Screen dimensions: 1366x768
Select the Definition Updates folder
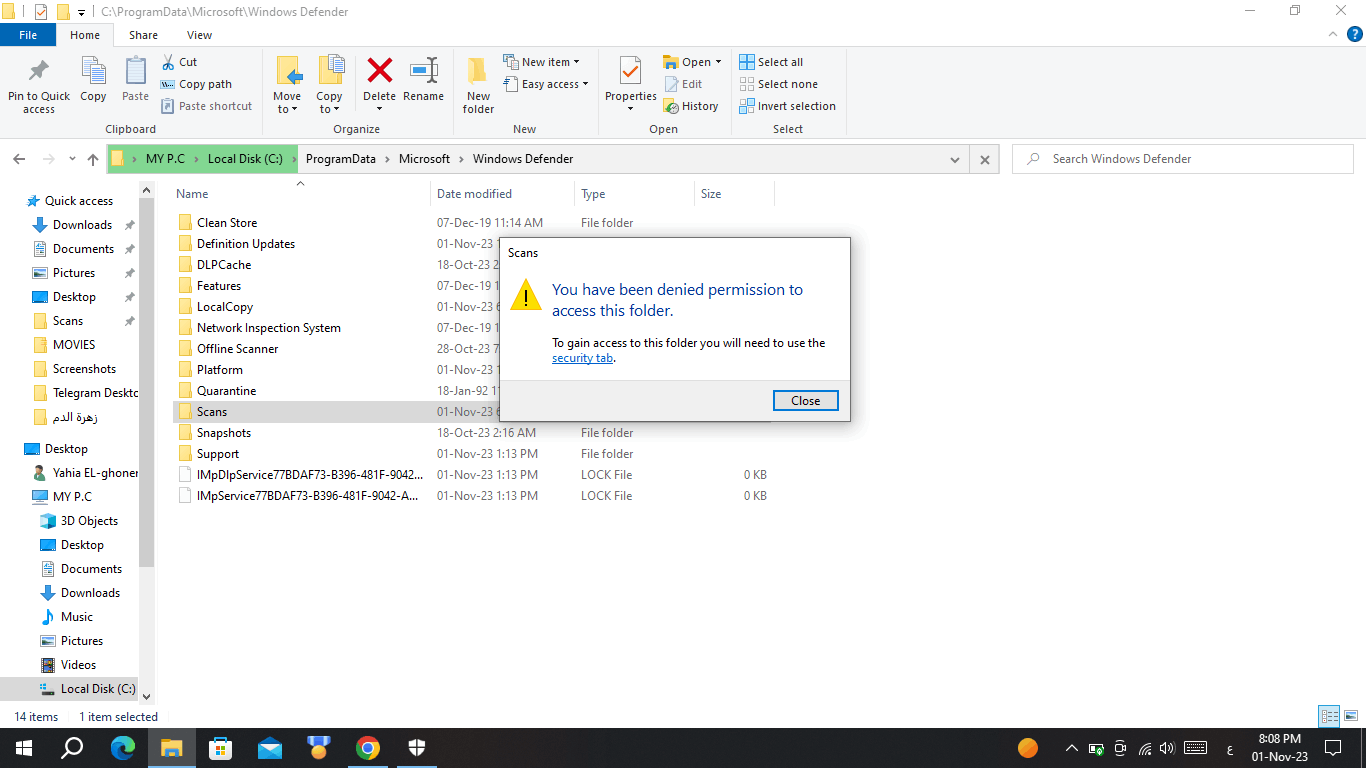click(x=246, y=244)
